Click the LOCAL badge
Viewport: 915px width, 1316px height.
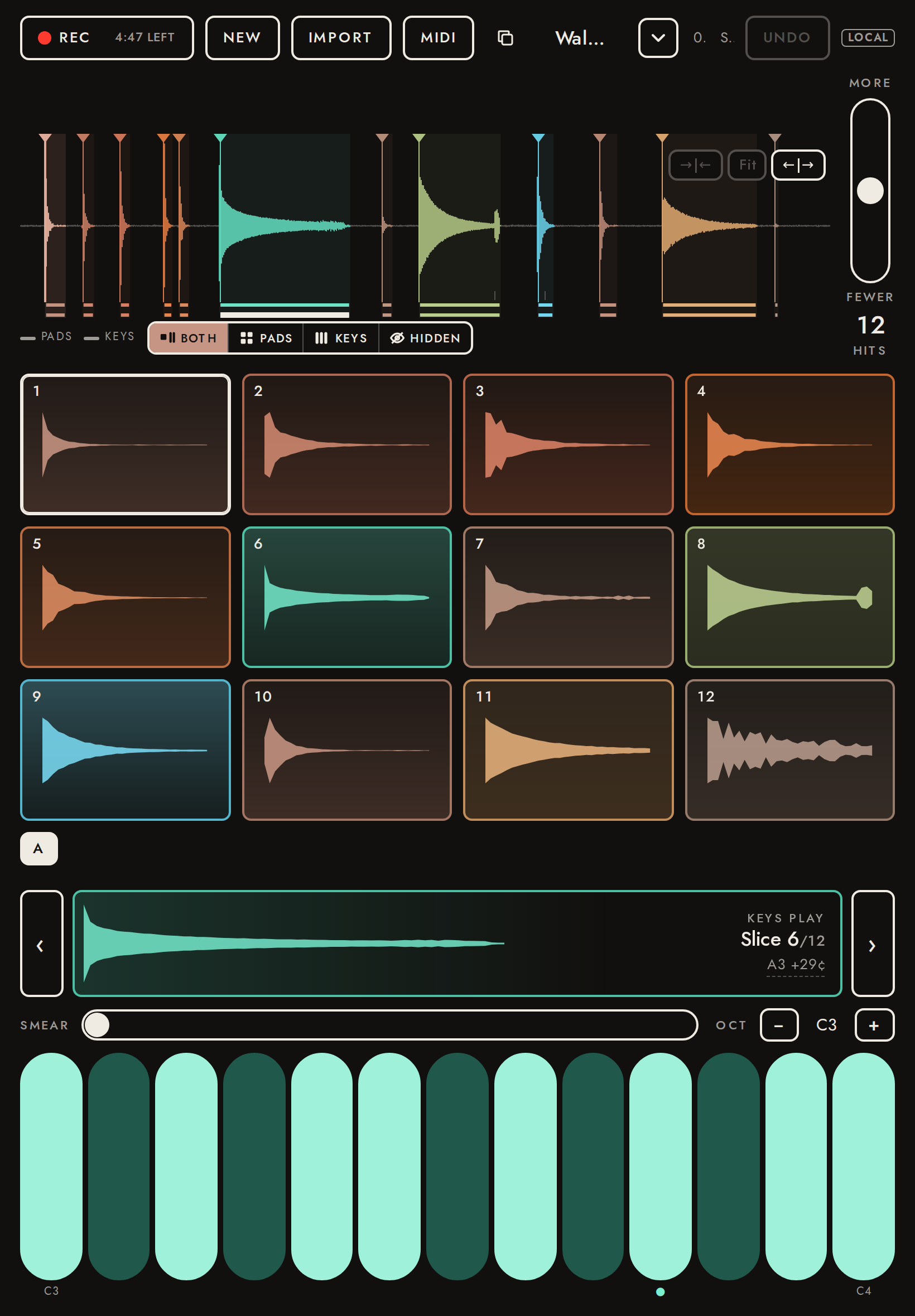[868, 38]
